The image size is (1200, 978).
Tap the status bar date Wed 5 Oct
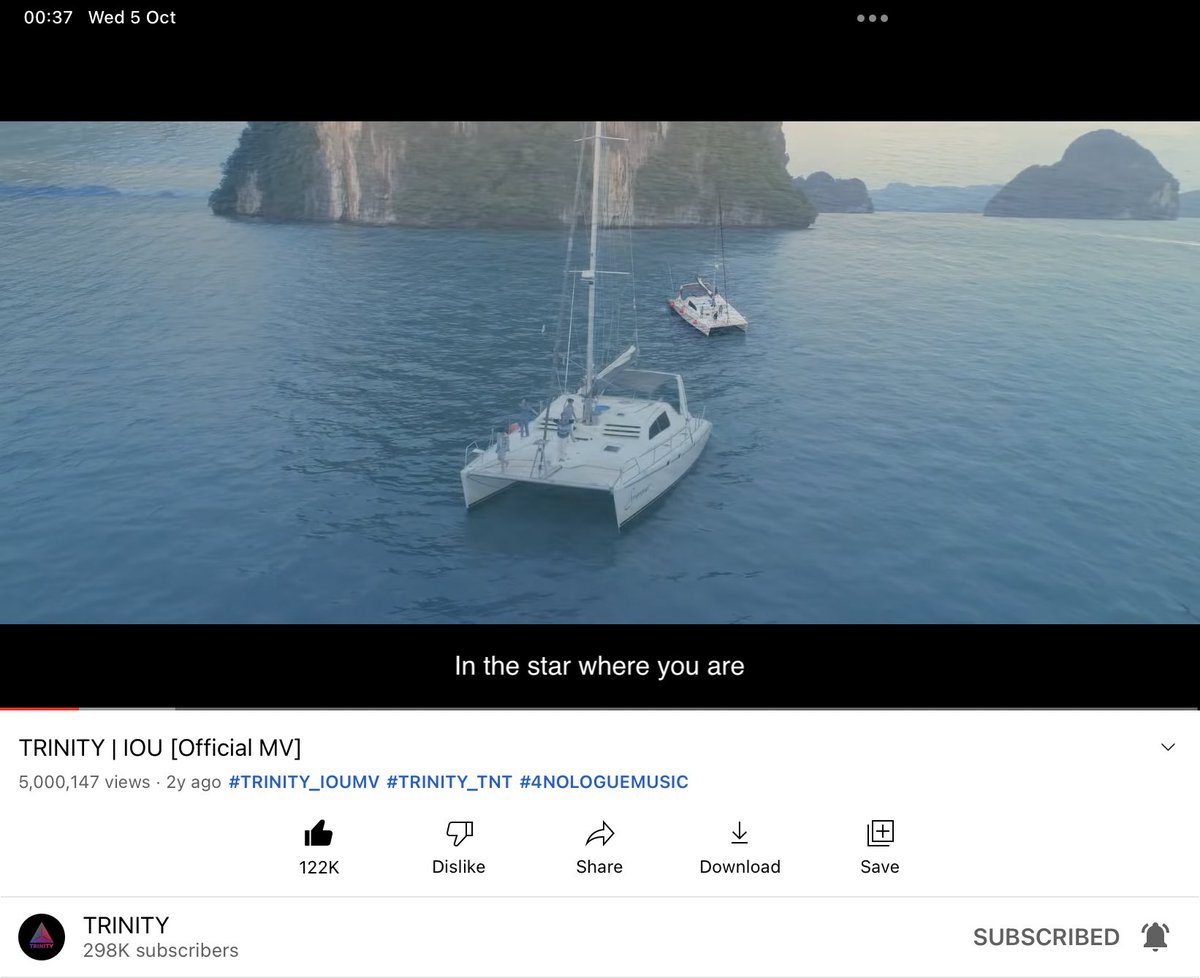point(132,18)
